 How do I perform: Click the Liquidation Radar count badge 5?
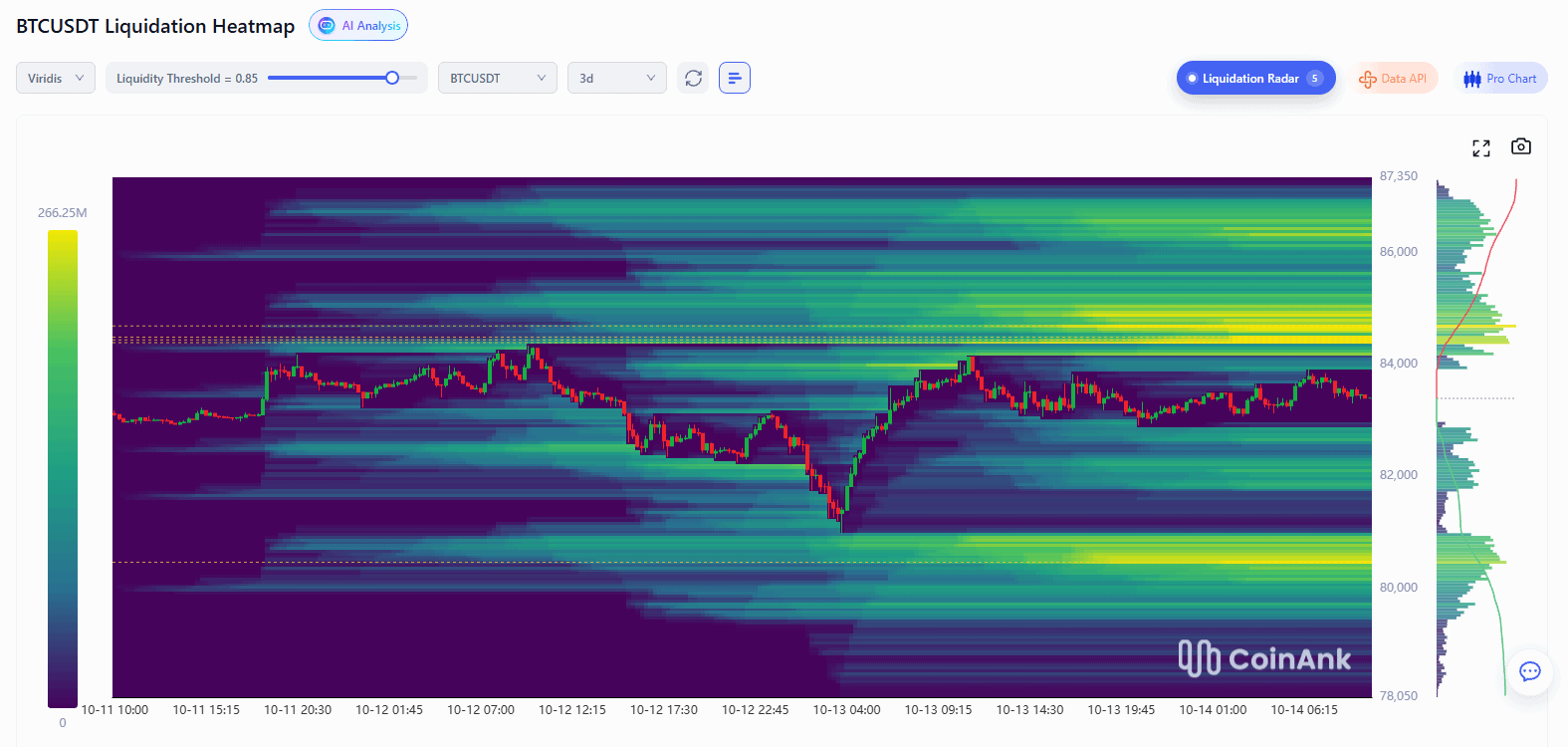click(x=1315, y=79)
